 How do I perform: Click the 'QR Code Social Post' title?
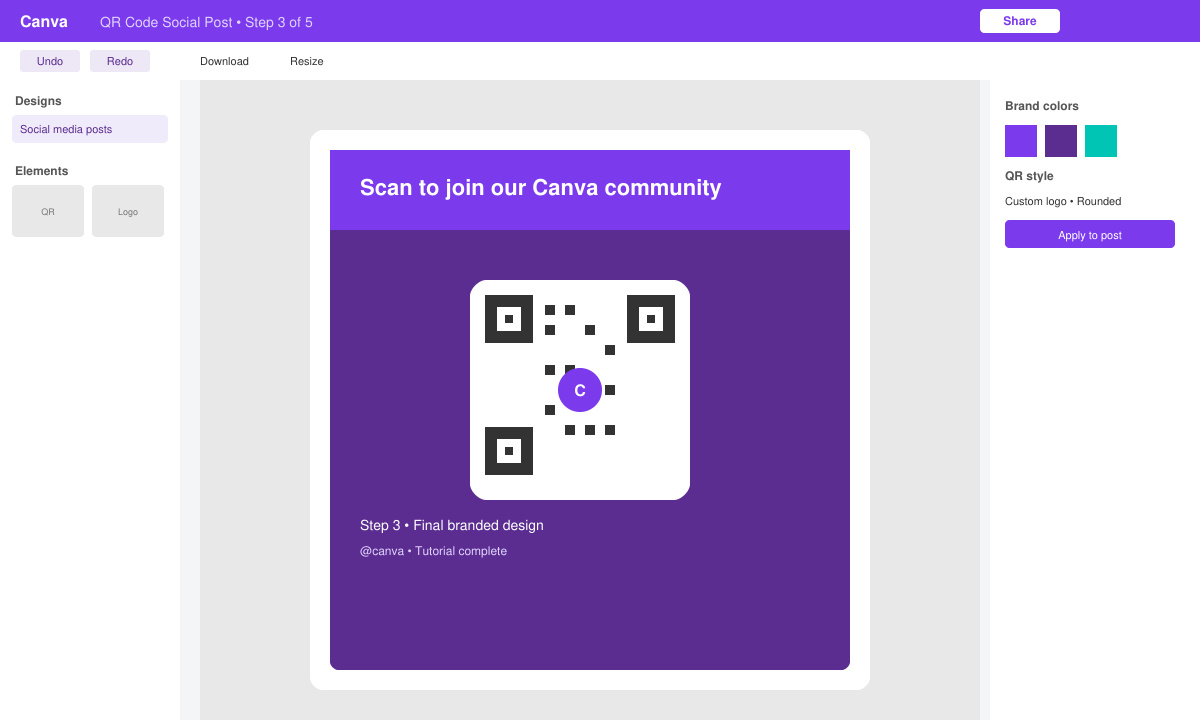(x=166, y=22)
